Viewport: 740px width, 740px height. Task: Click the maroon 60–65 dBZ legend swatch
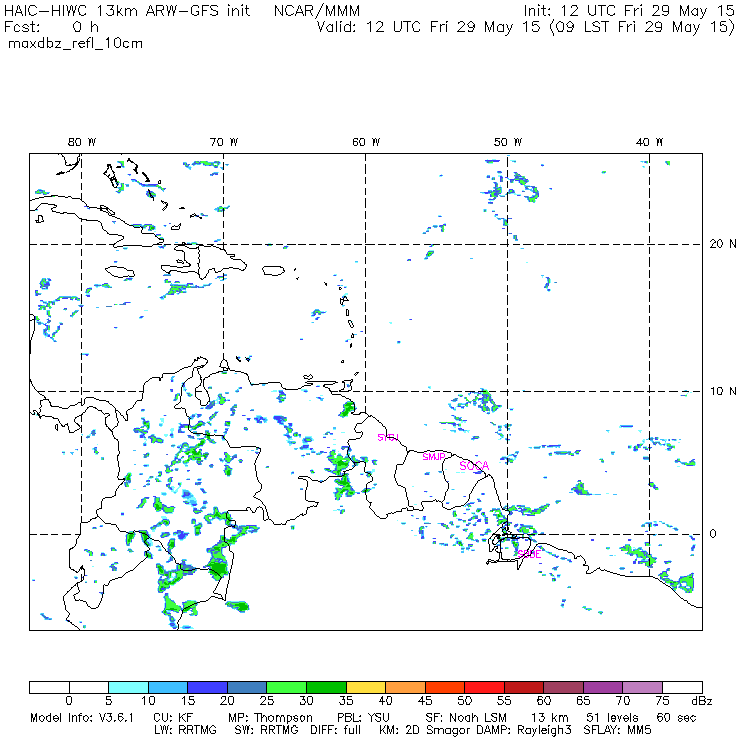click(563, 687)
